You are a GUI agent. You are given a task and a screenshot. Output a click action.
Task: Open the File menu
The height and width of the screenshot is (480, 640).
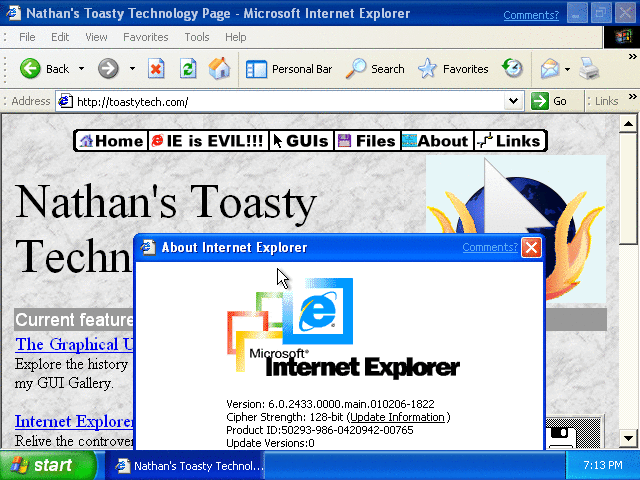(x=27, y=37)
